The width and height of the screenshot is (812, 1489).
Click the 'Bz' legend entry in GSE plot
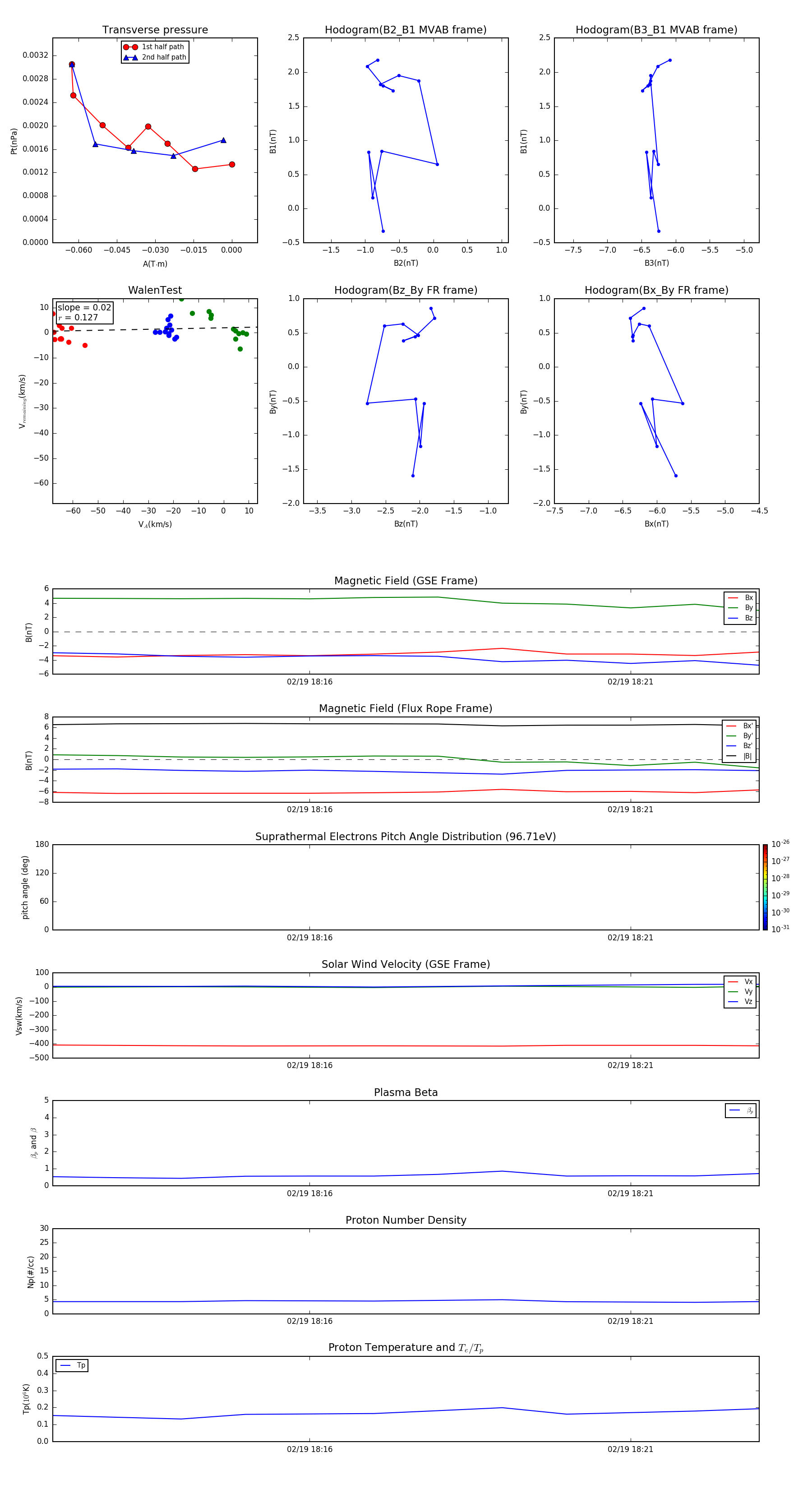pyautogui.click(x=740, y=618)
